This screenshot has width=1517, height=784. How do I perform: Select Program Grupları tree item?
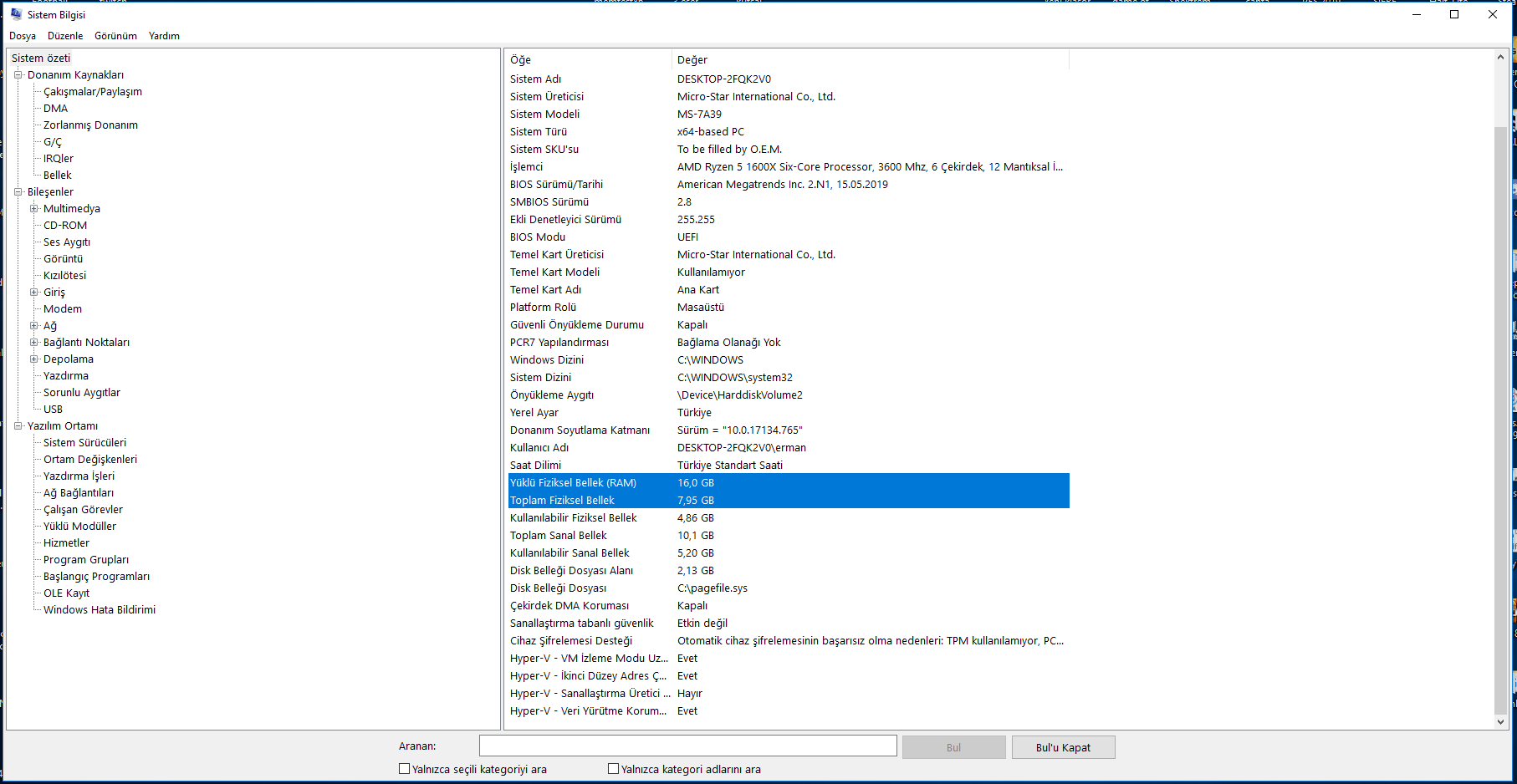(x=86, y=560)
